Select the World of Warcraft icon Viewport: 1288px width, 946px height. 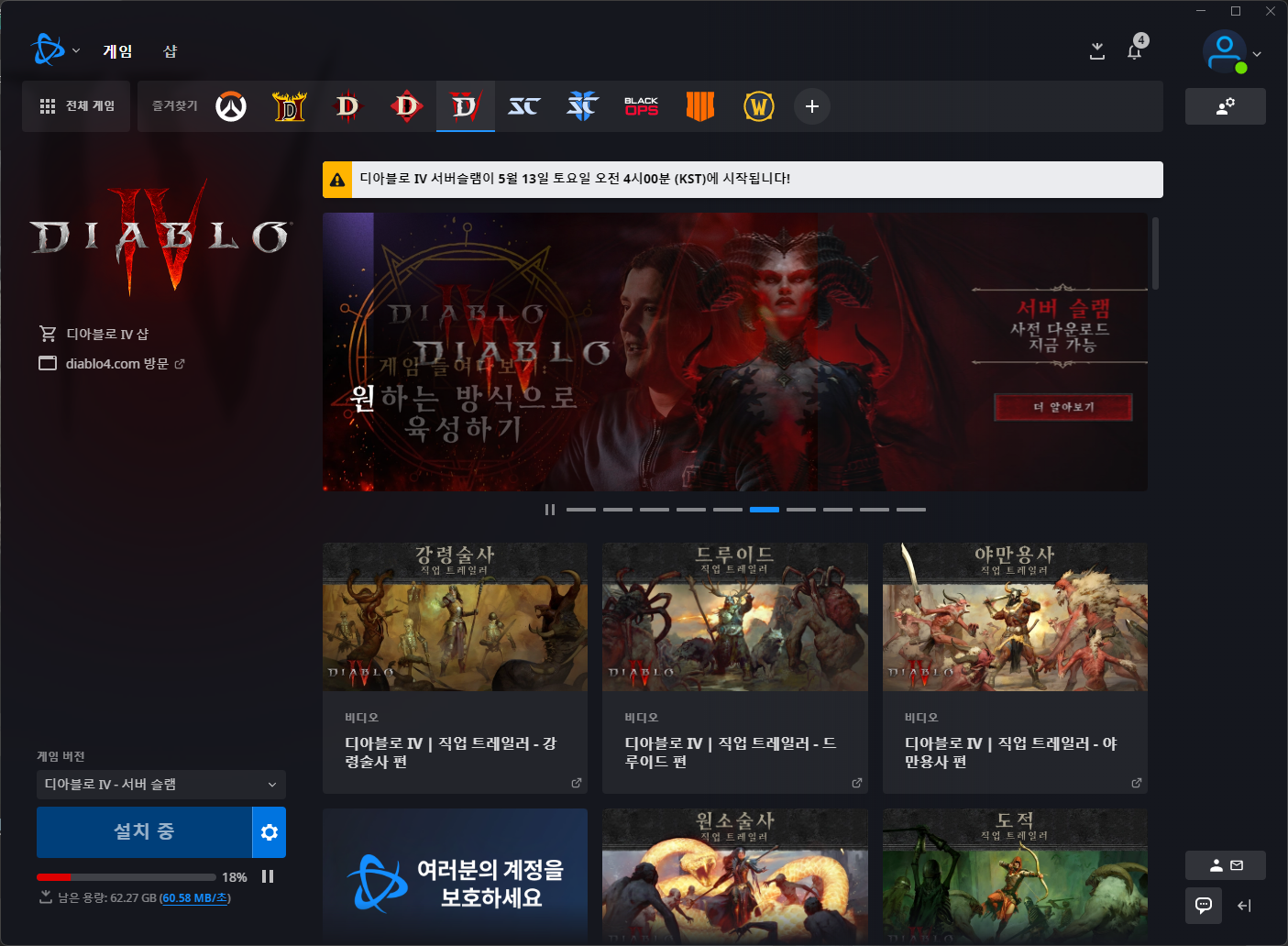[x=759, y=106]
